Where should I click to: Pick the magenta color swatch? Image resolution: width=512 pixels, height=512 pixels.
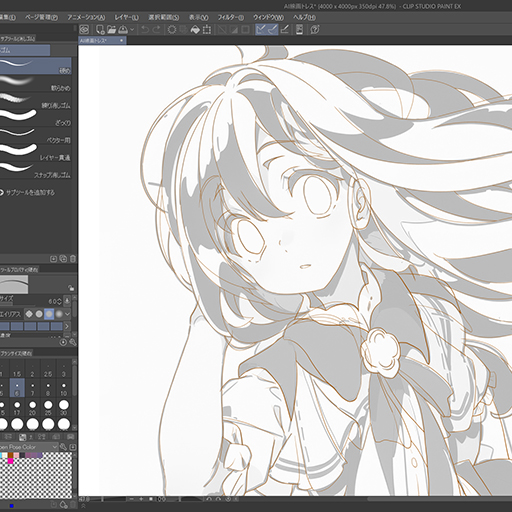pos(11,461)
